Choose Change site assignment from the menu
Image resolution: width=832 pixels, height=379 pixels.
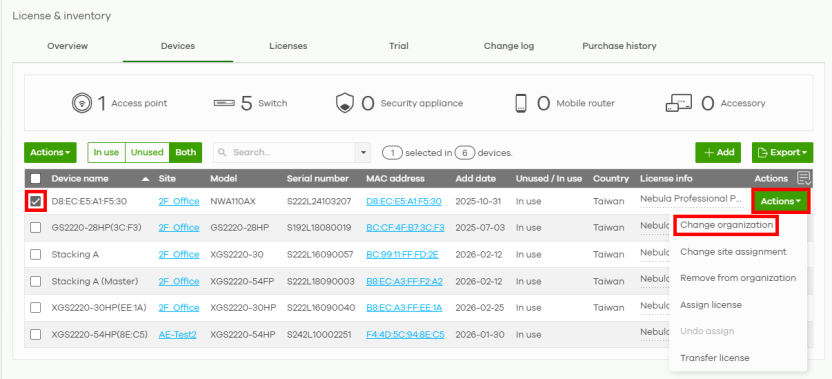[733, 252]
